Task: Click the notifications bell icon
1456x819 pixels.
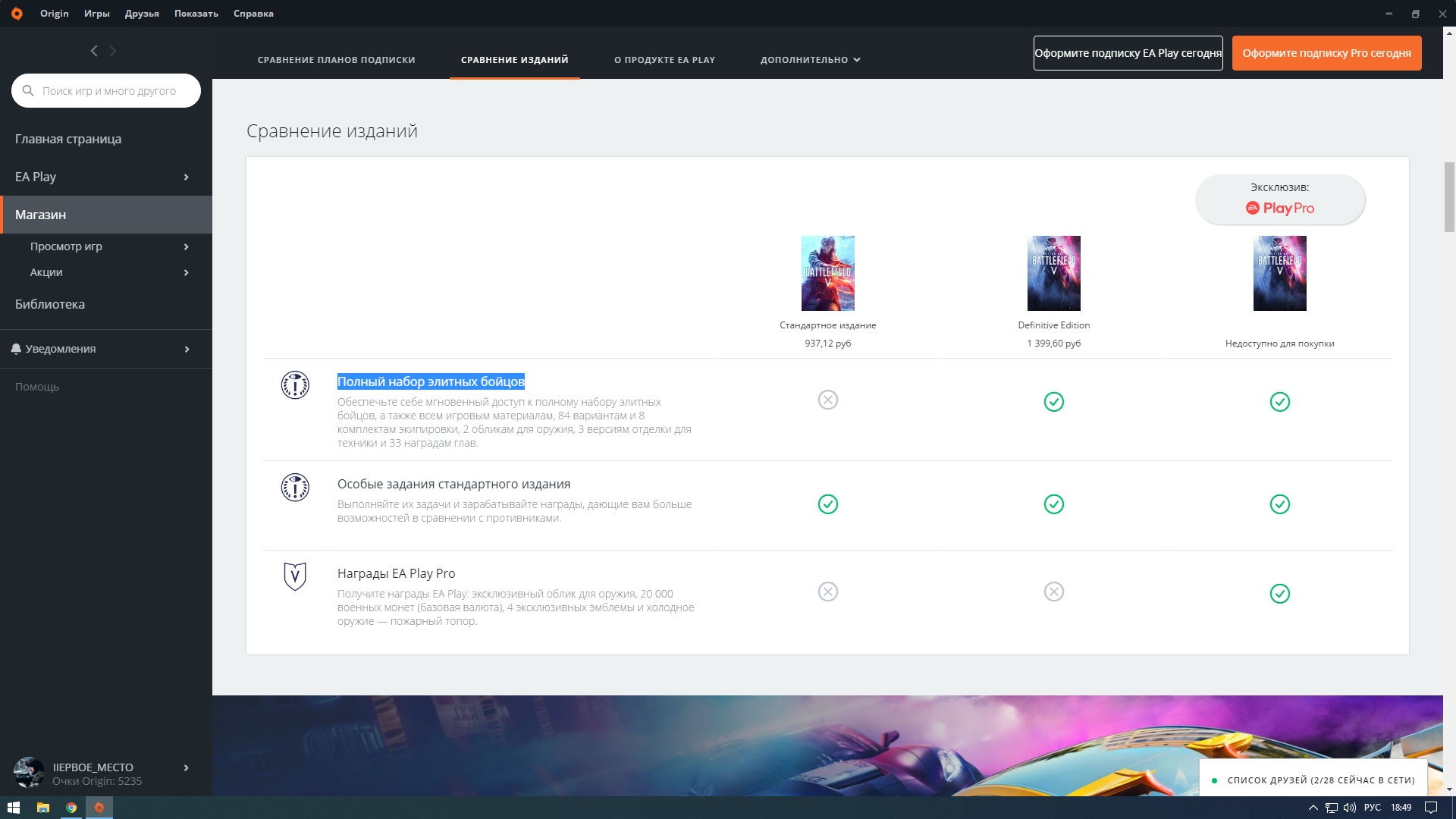Action: [16, 349]
